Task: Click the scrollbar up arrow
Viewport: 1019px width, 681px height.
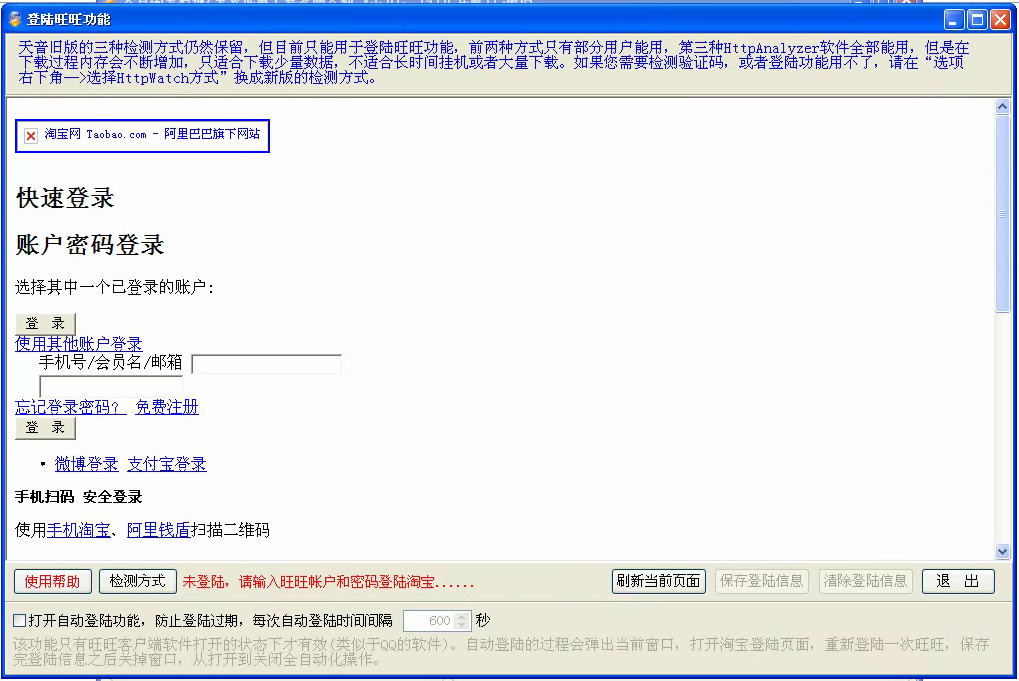Action: point(1003,107)
